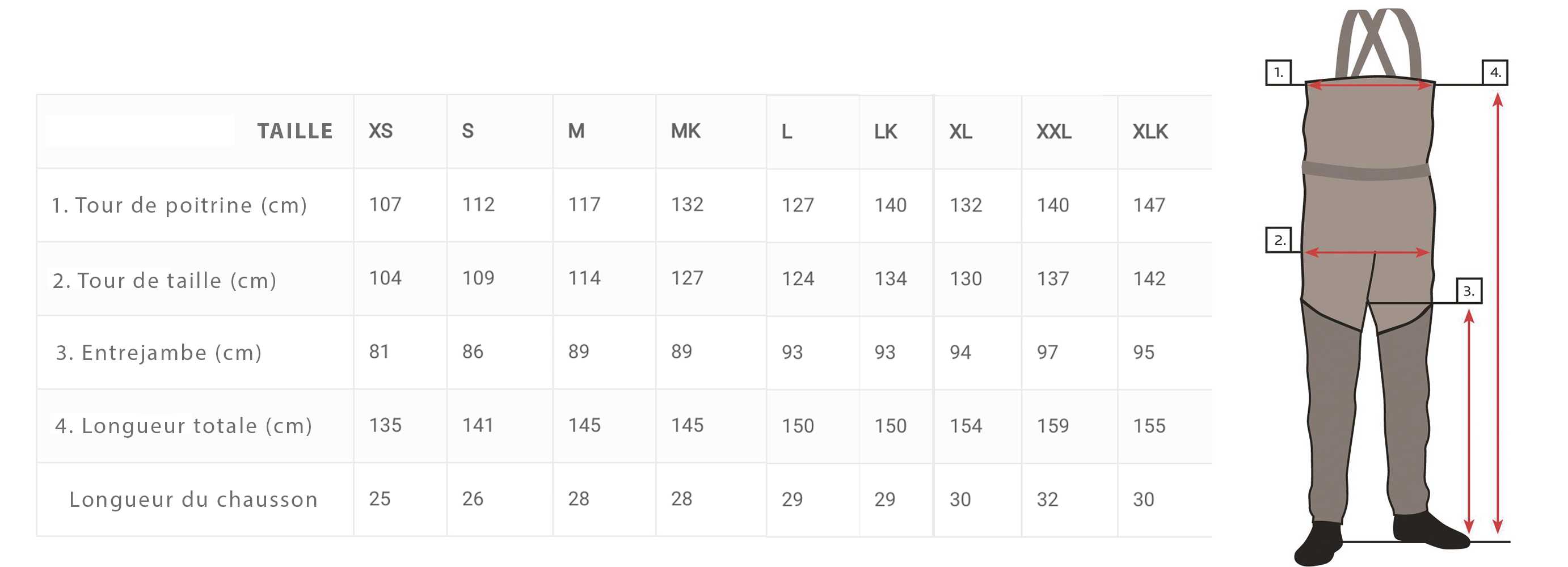Click the waist belt on the wader illustration
This screenshot has width=1568, height=567.
[x=1366, y=171]
